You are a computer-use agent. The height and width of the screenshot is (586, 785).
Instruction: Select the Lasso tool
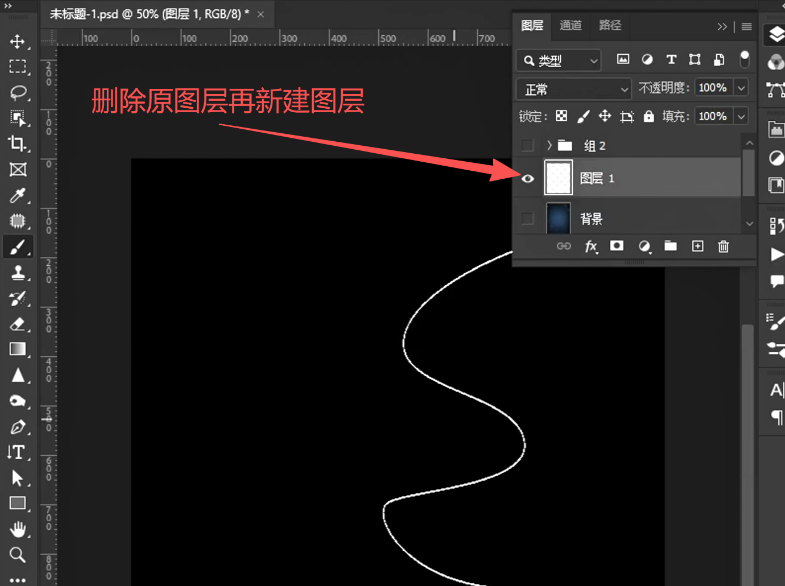point(18,92)
